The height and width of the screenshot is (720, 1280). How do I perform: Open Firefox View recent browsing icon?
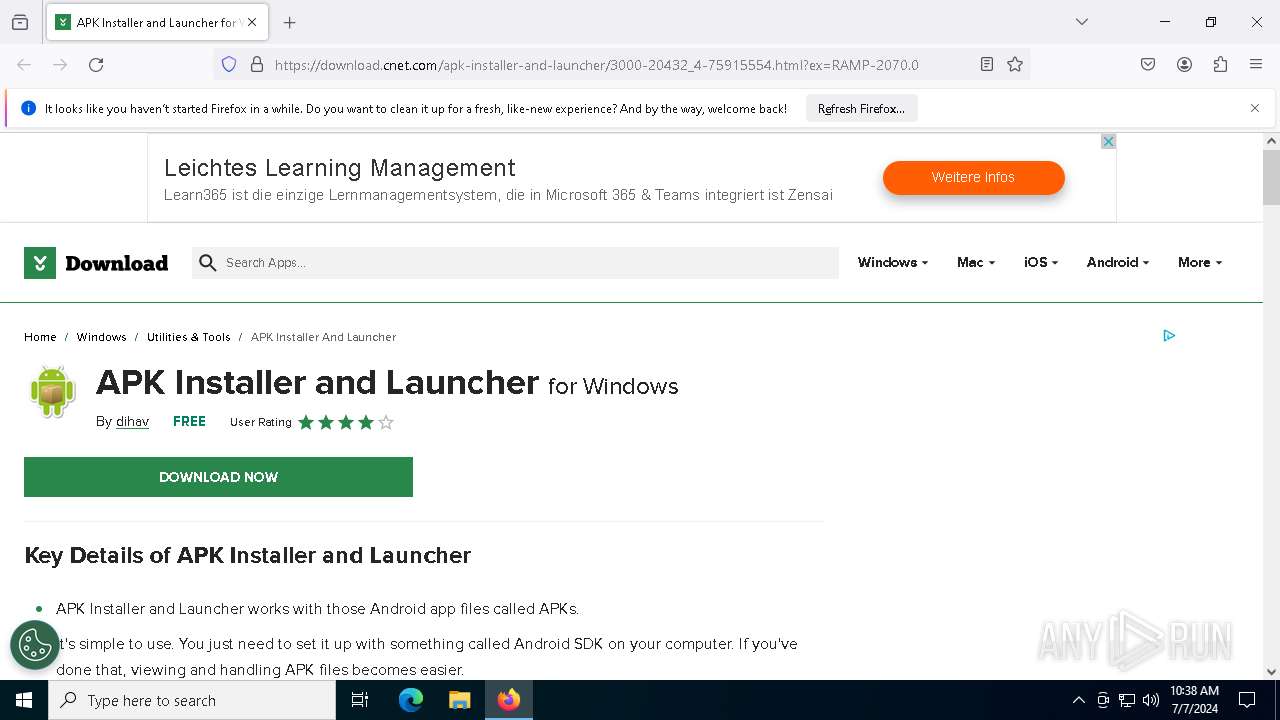pos(20,22)
